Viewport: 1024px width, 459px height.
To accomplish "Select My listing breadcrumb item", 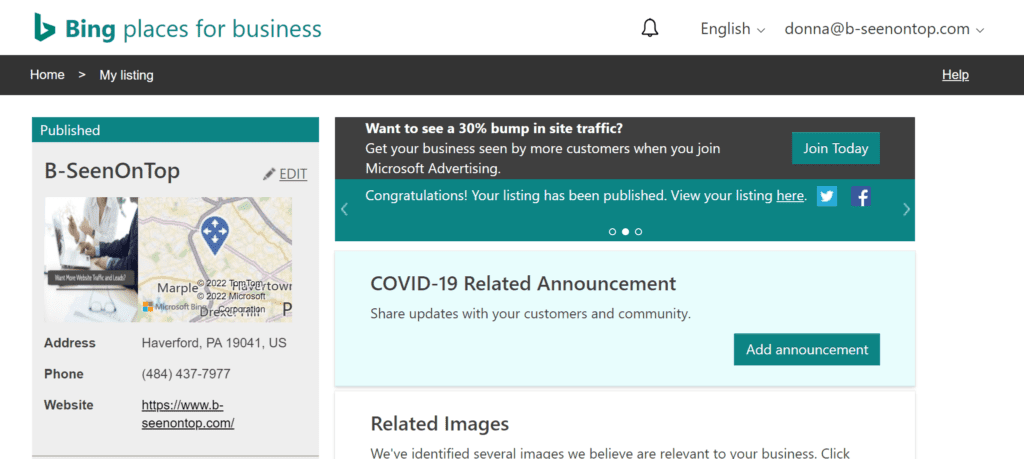I will 126,75.
